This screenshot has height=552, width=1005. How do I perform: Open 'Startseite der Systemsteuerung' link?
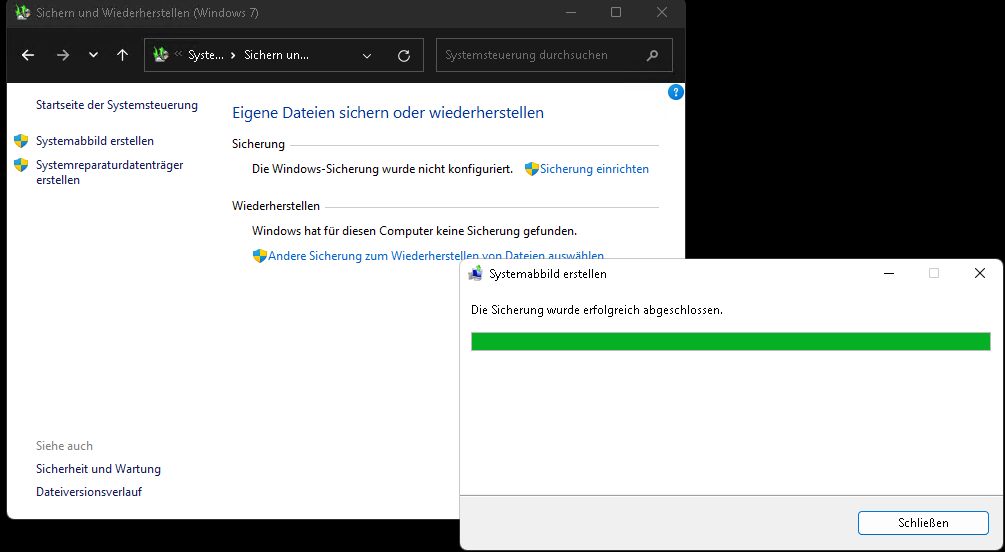(117, 105)
